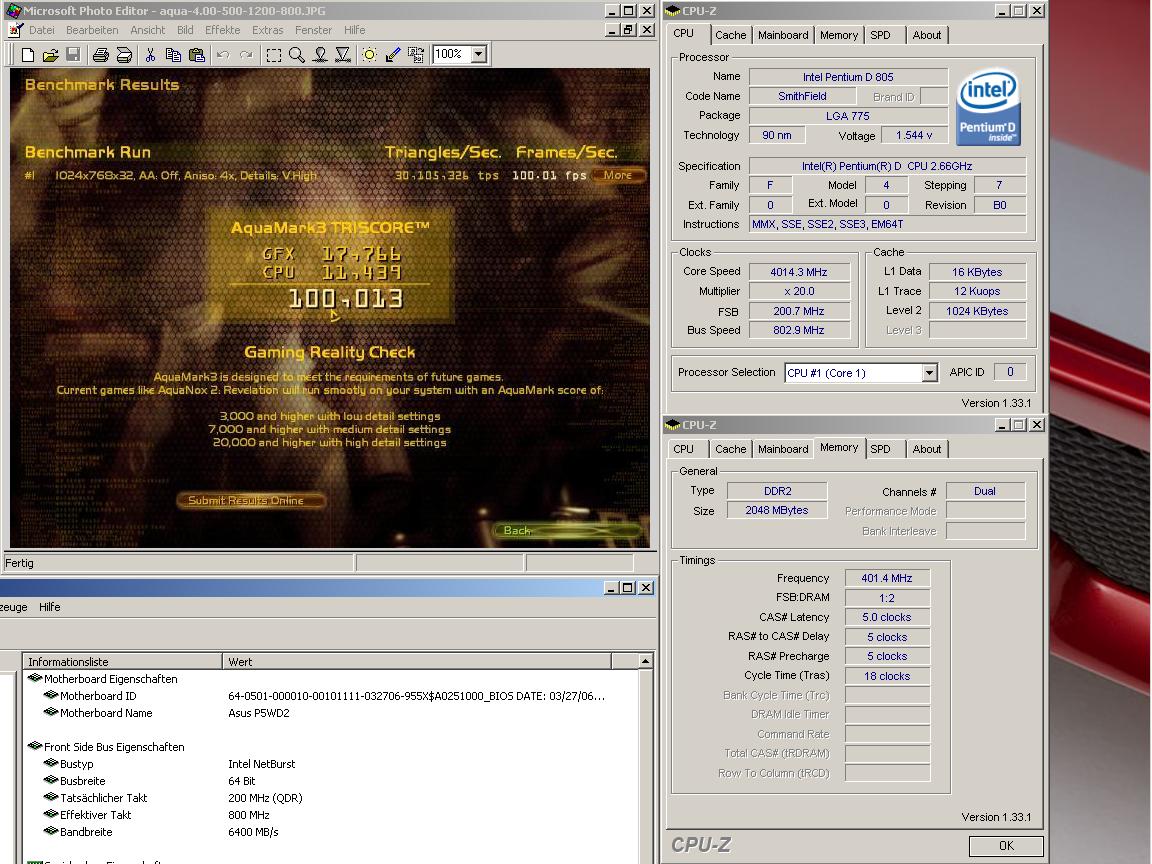Image resolution: width=1152 pixels, height=864 pixels.
Task: Switch to CPU tab in lower CPU-Z
Action: [683, 449]
